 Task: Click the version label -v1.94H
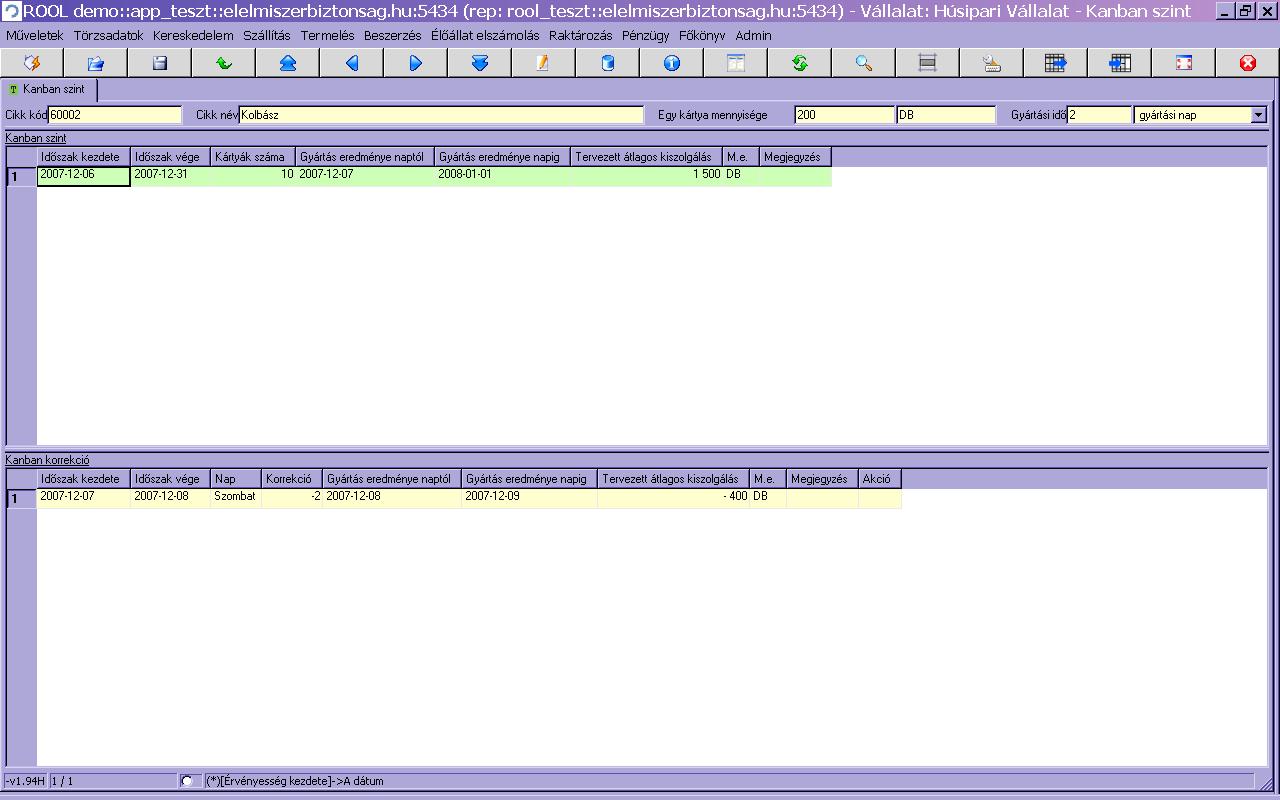[x=25, y=781]
